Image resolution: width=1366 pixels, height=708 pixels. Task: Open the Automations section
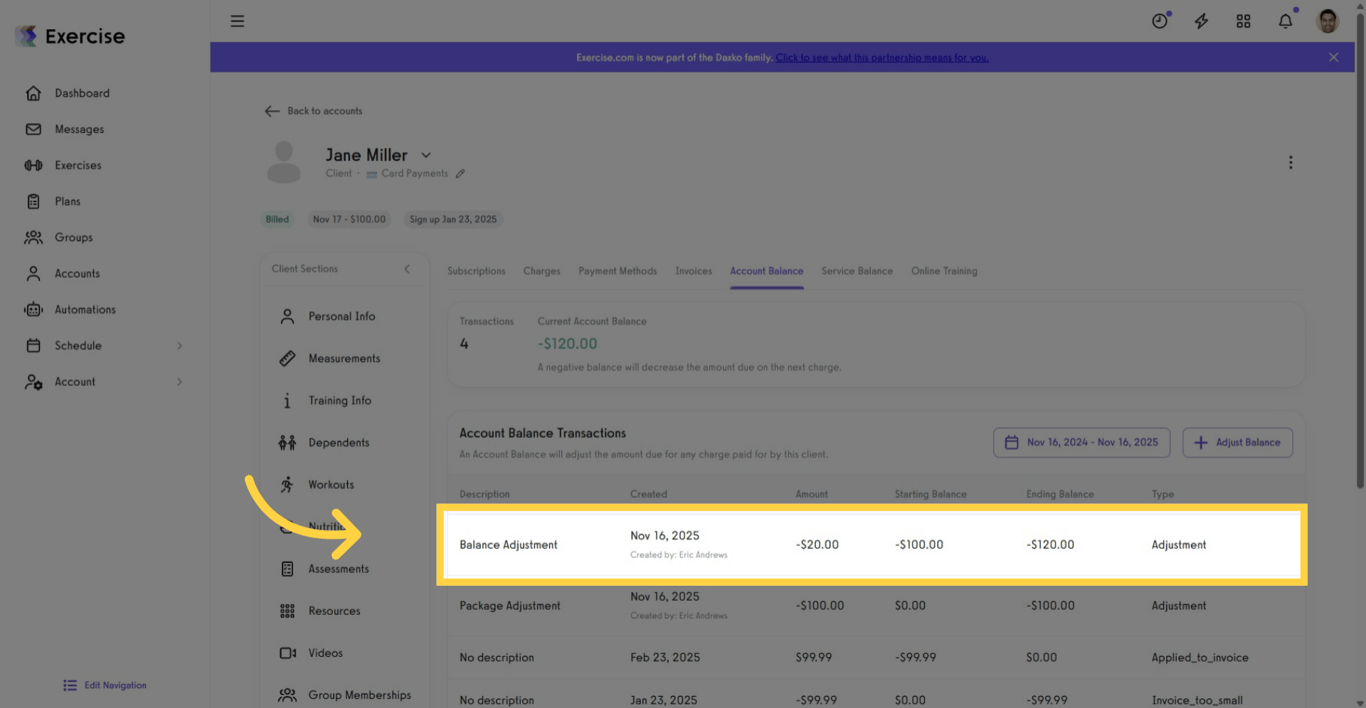[85, 309]
